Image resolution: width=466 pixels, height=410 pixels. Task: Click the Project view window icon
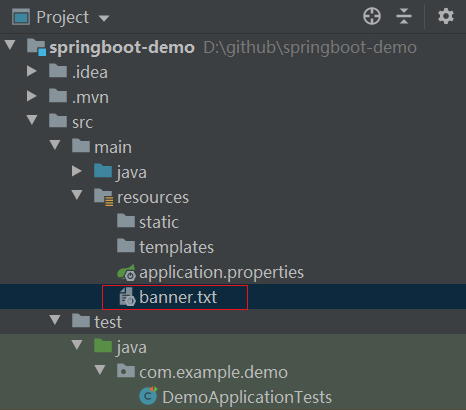[21, 17]
